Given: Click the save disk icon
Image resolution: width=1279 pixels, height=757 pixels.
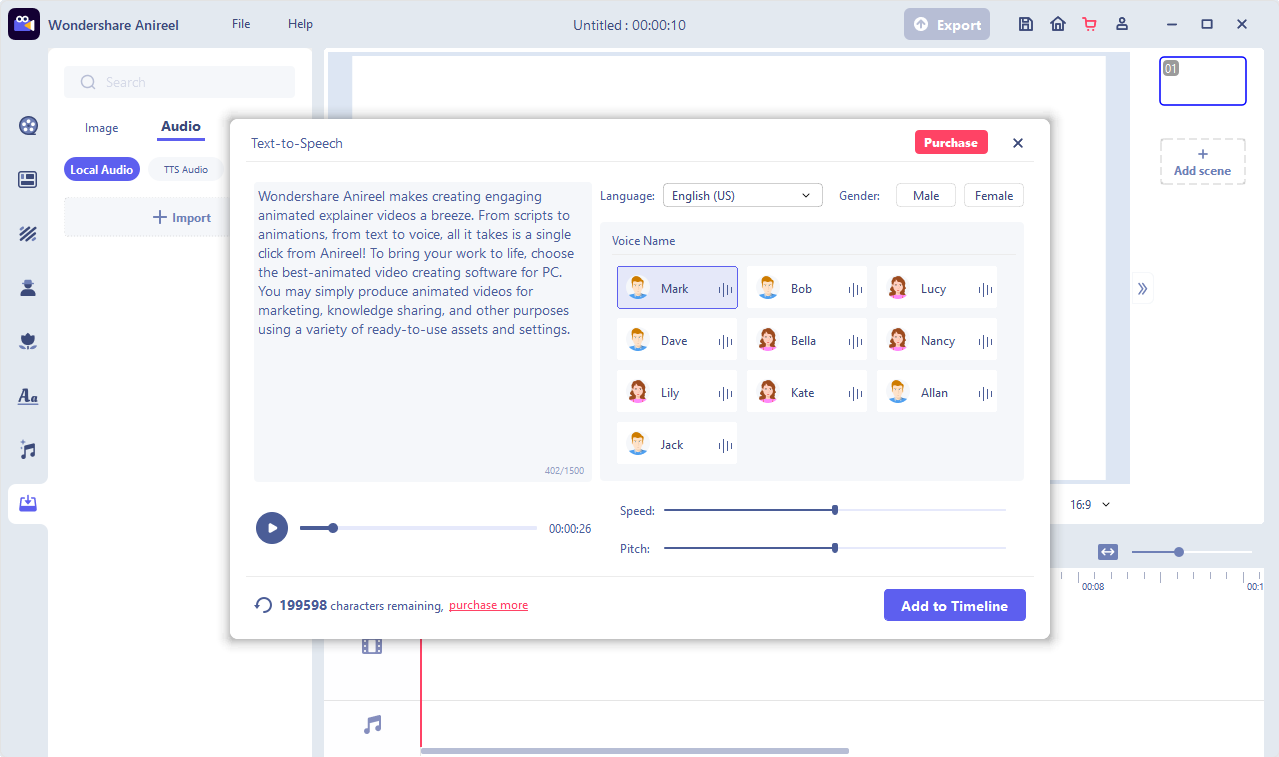Looking at the screenshot, I should [1026, 24].
